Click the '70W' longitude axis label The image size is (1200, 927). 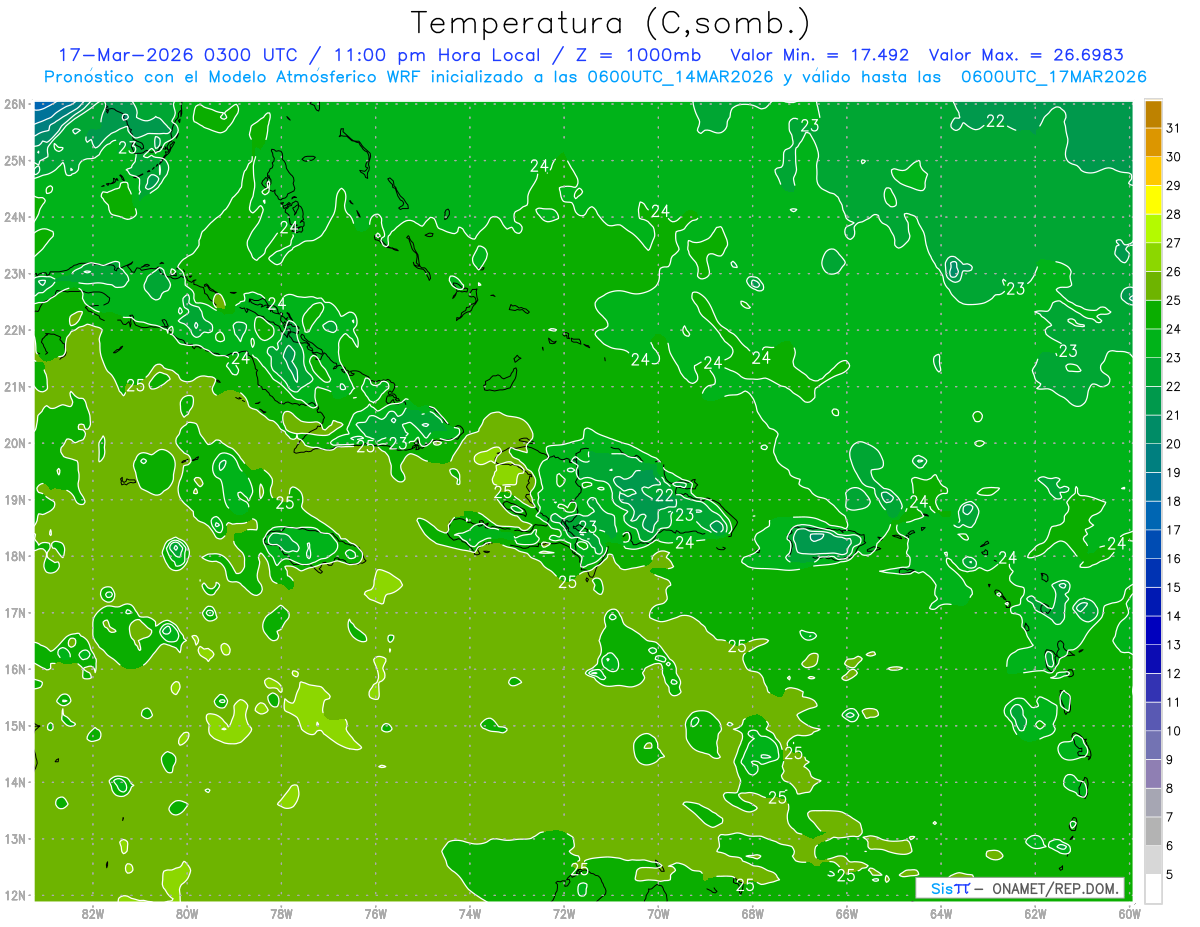[658, 913]
